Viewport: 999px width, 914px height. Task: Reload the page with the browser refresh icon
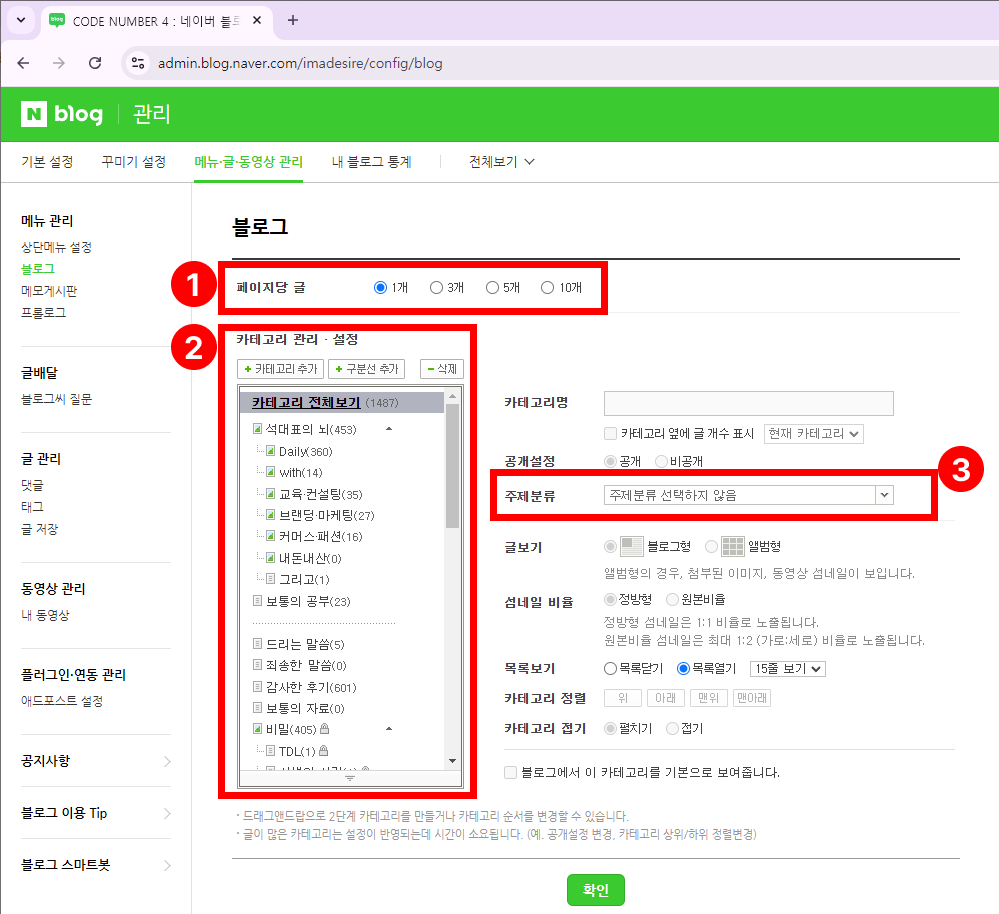(x=95, y=63)
